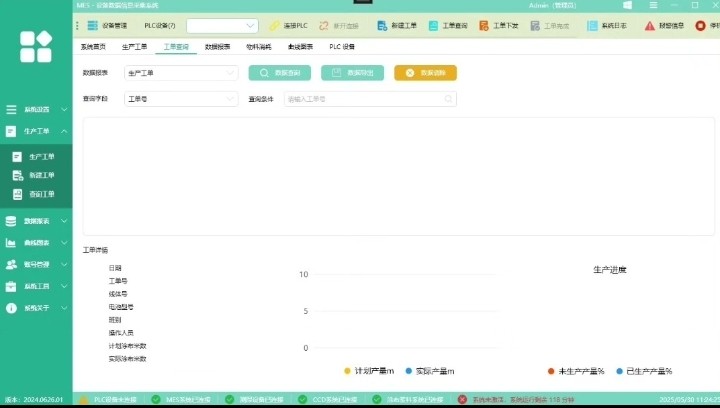Click the title bar icon left of the menu icon
Image resolution: width=720 pixels, height=408 pixels.
coord(627,5)
